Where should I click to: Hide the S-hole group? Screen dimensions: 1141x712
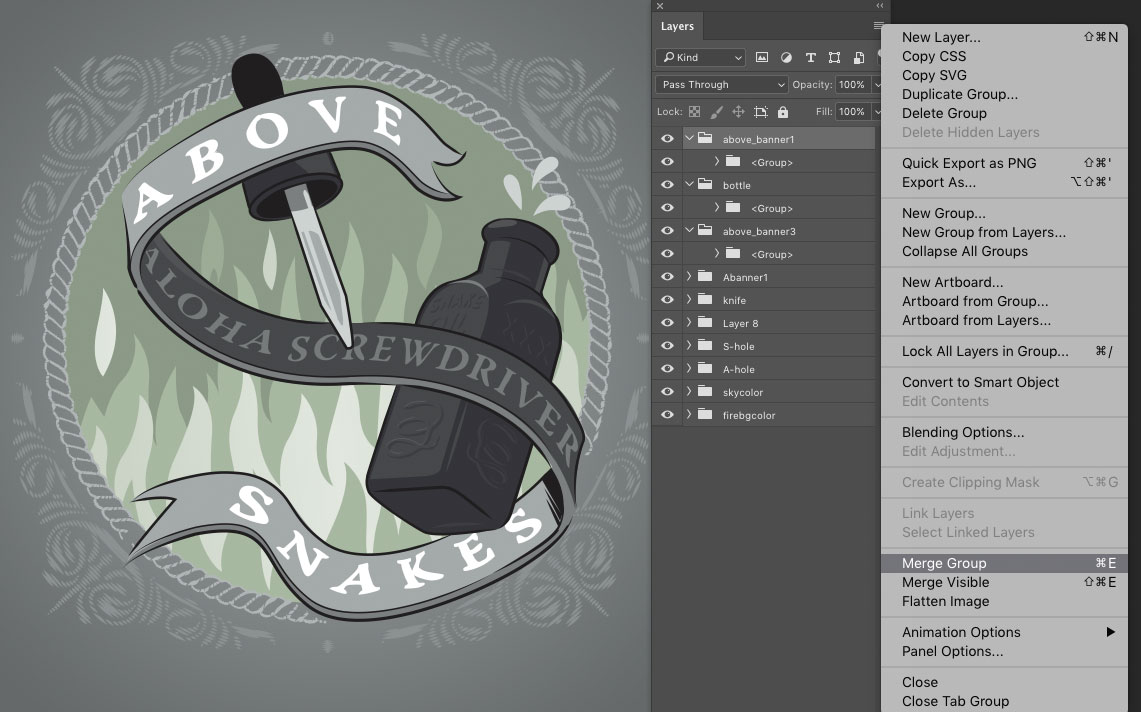click(667, 346)
